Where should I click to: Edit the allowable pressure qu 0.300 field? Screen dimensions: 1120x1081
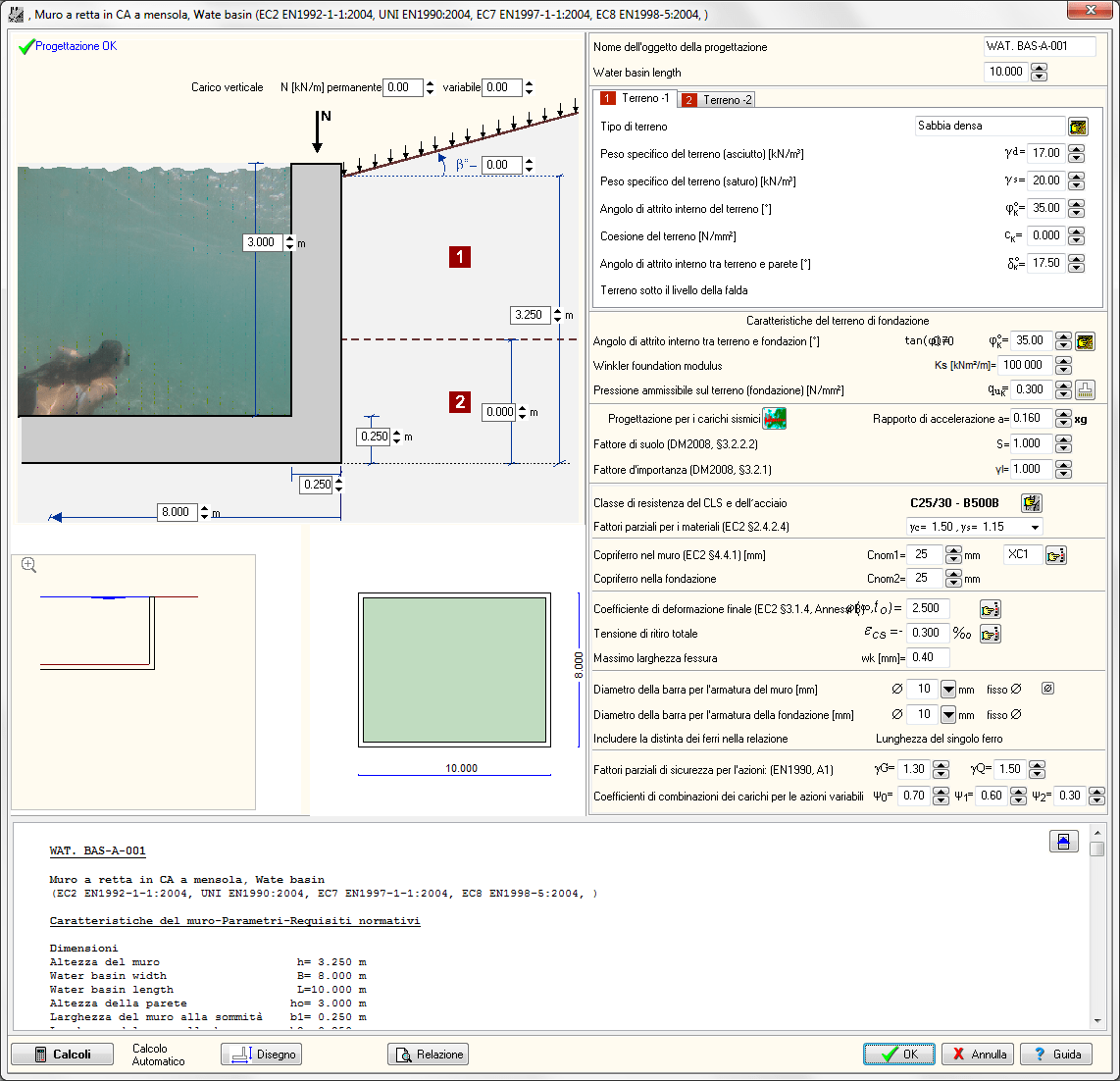click(x=1034, y=390)
